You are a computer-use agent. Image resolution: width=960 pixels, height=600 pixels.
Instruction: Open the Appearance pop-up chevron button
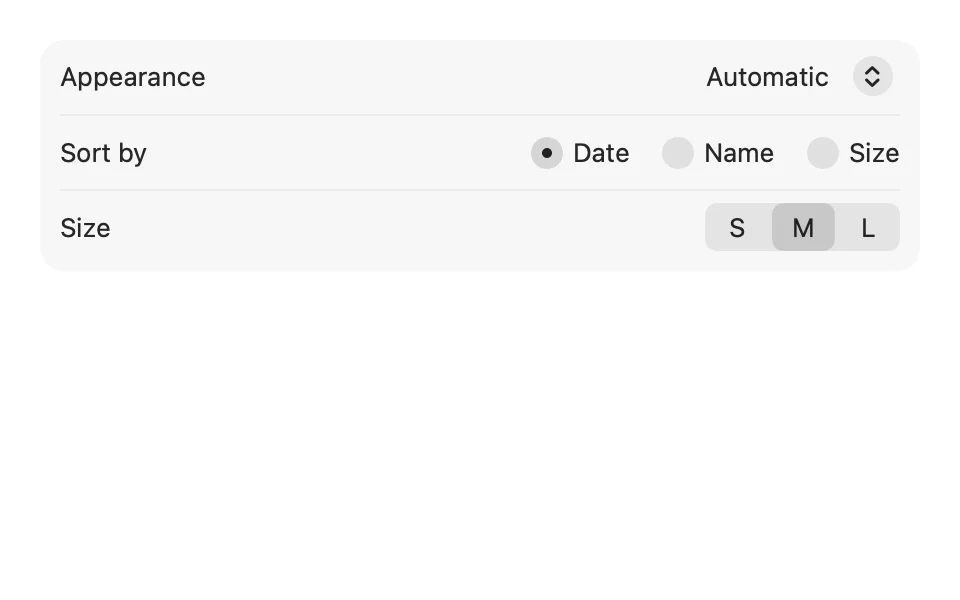[872, 77]
